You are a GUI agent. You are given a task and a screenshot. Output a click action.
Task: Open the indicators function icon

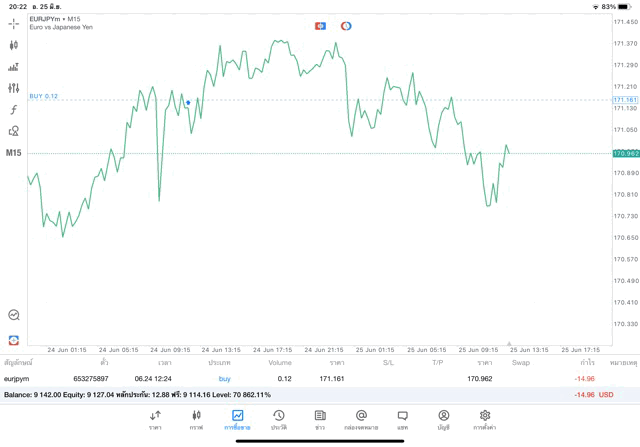pos(14,109)
